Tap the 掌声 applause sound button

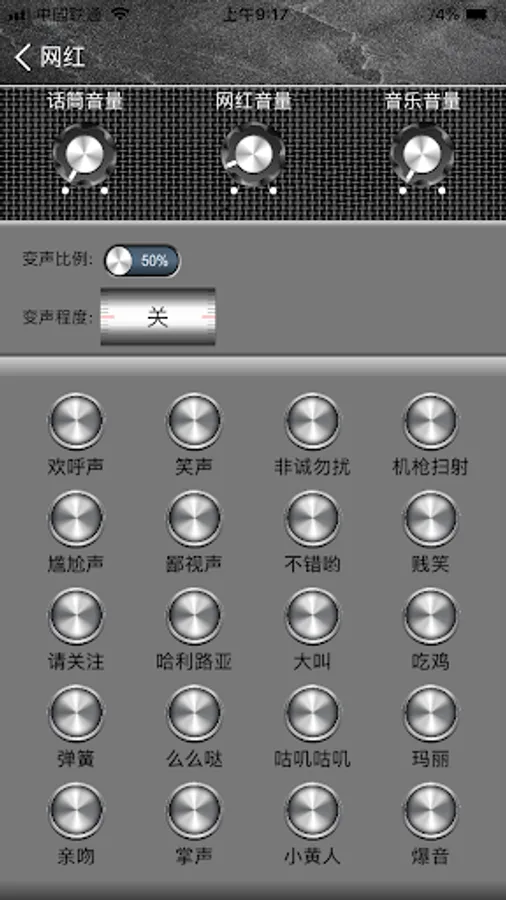click(194, 810)
